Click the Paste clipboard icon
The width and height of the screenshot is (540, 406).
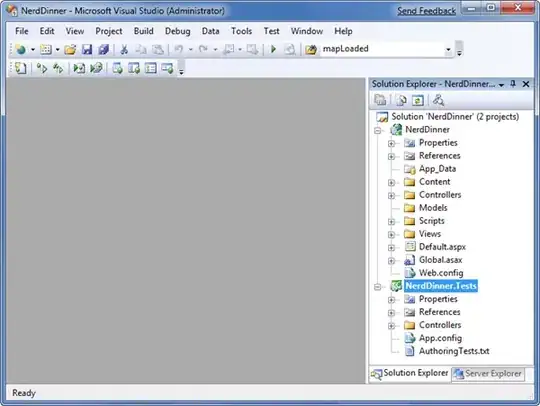(158, 50)
